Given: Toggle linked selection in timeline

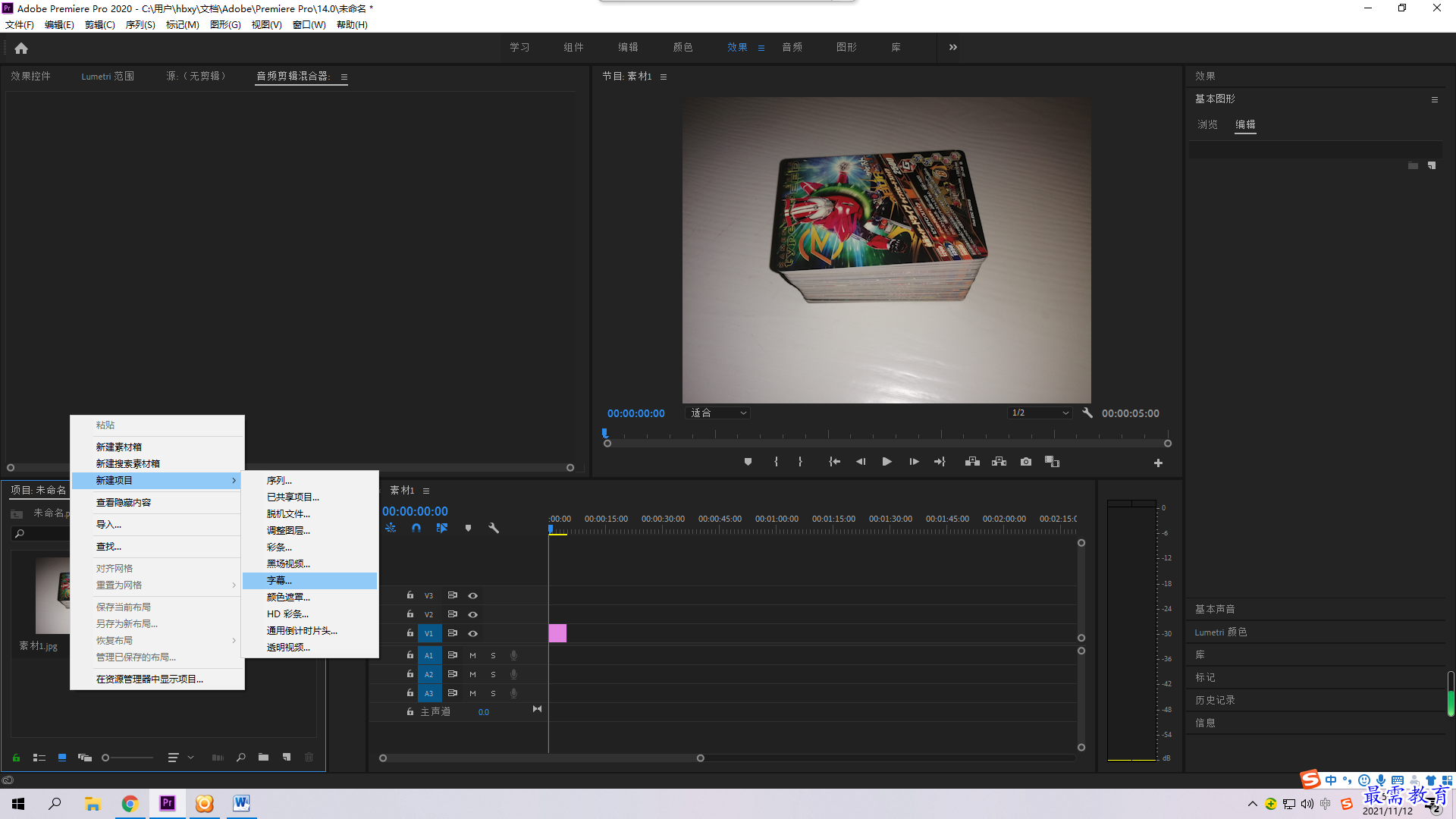Looking at the screenshot, I should click(442, 528).
